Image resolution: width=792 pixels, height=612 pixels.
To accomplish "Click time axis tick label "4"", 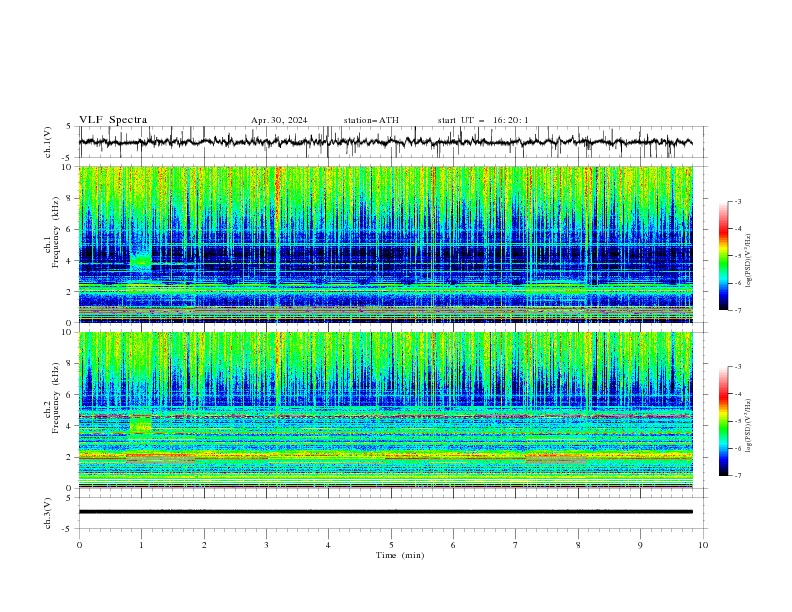I will [x=328, y=545].
